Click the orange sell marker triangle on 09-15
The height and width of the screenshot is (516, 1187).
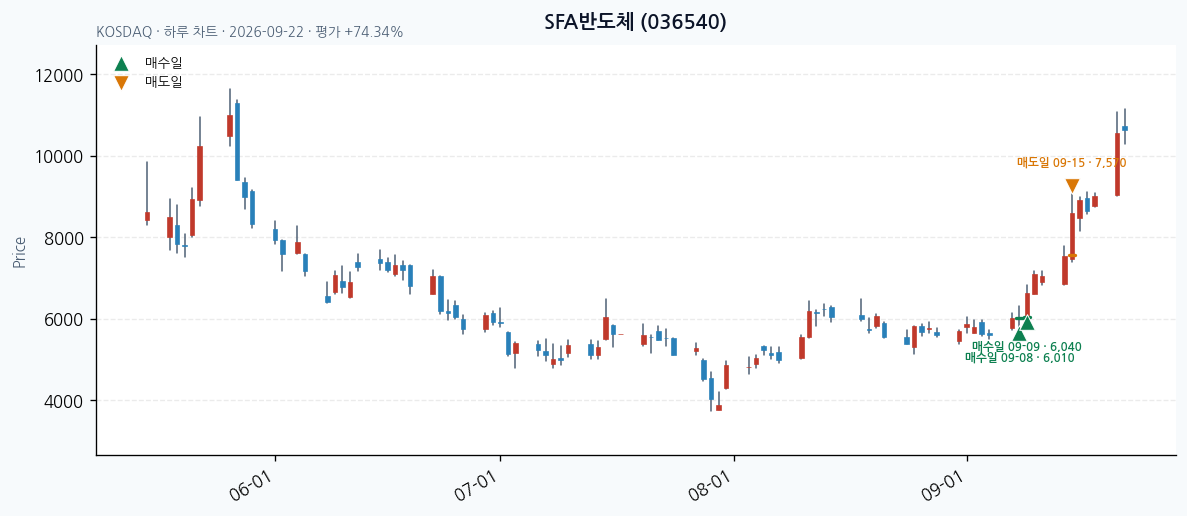click(1072, 185)
